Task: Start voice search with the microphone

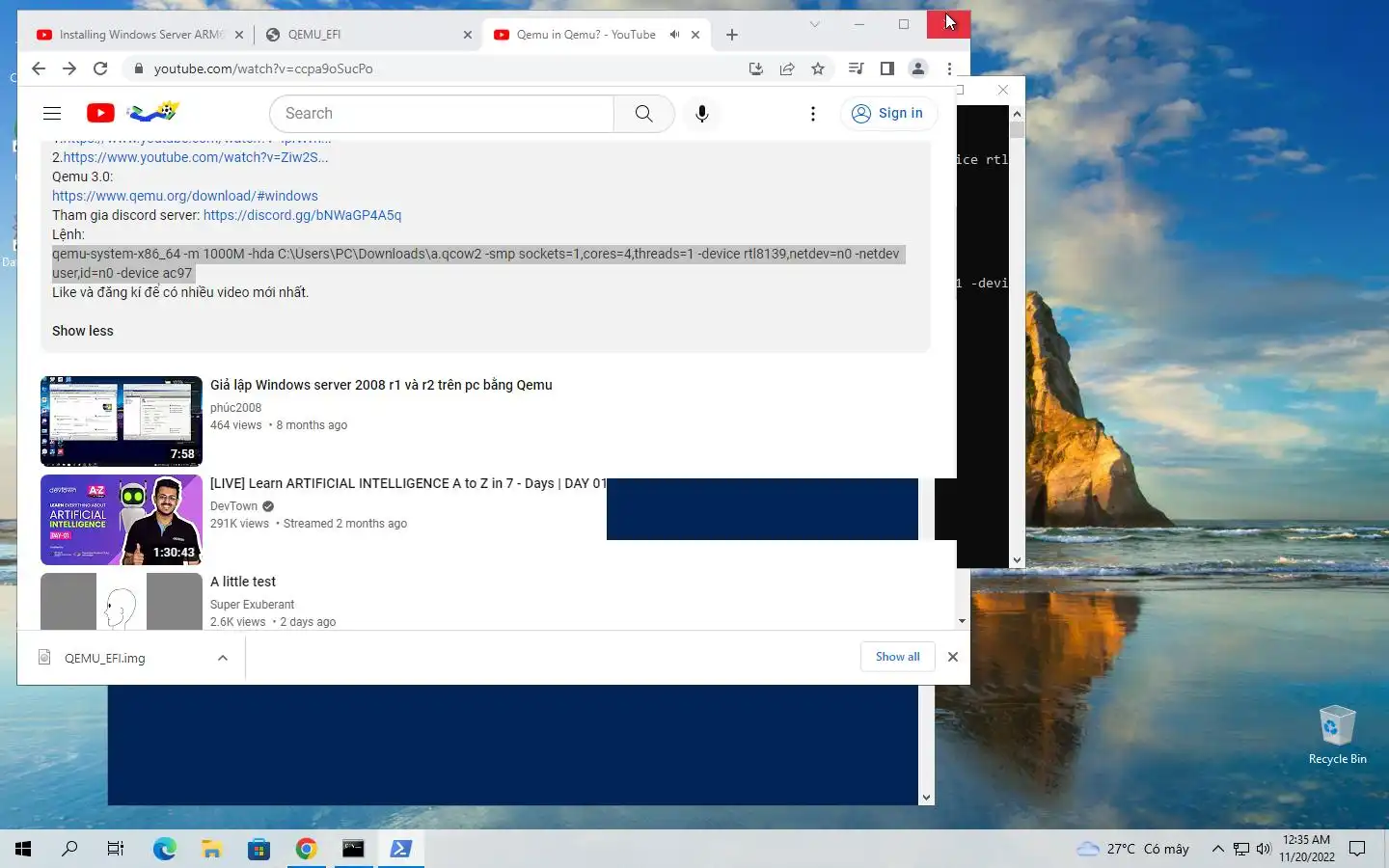Action: [x=702, y=113]
